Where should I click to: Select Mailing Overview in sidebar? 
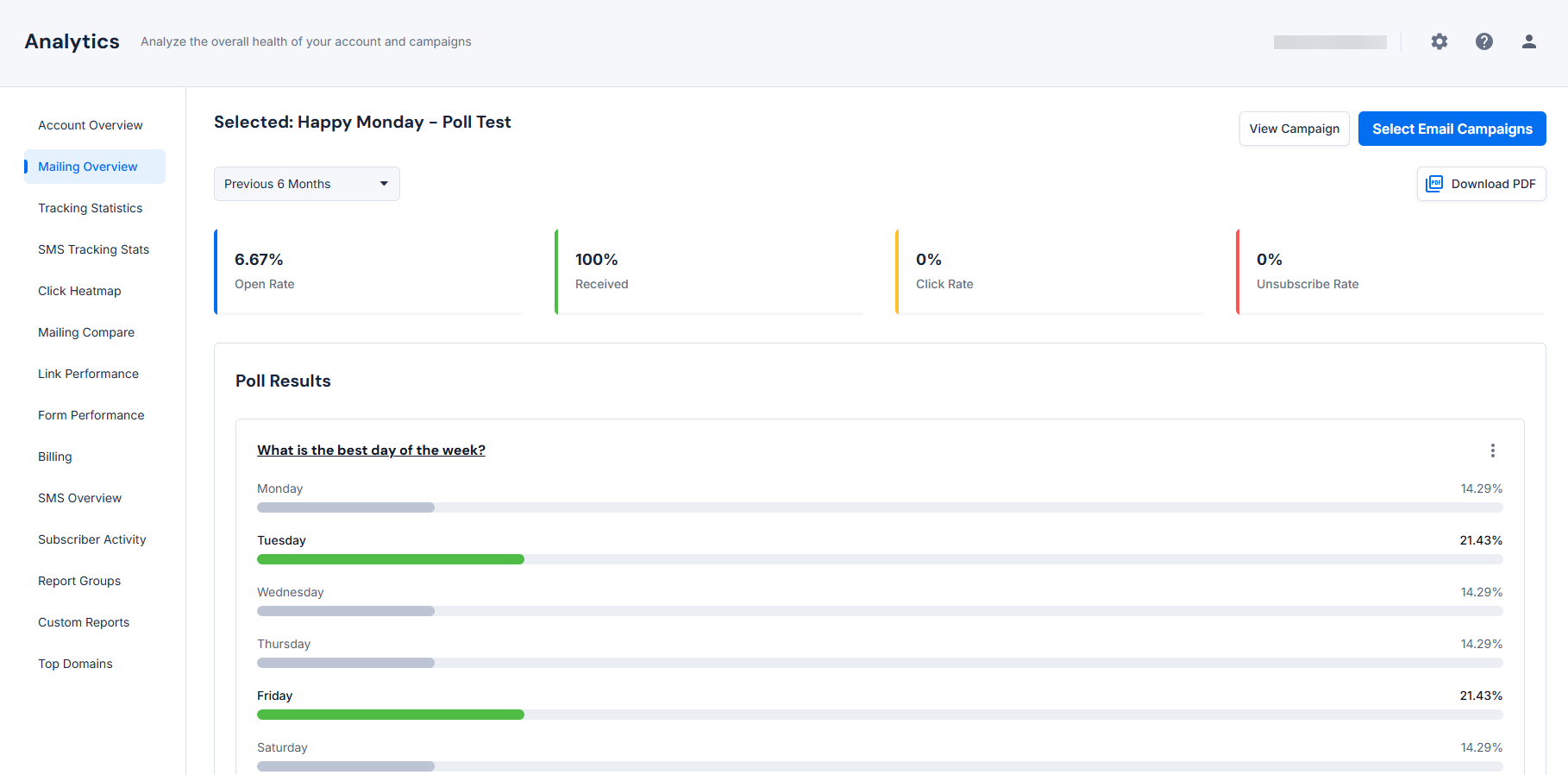(x=88, y=167)
